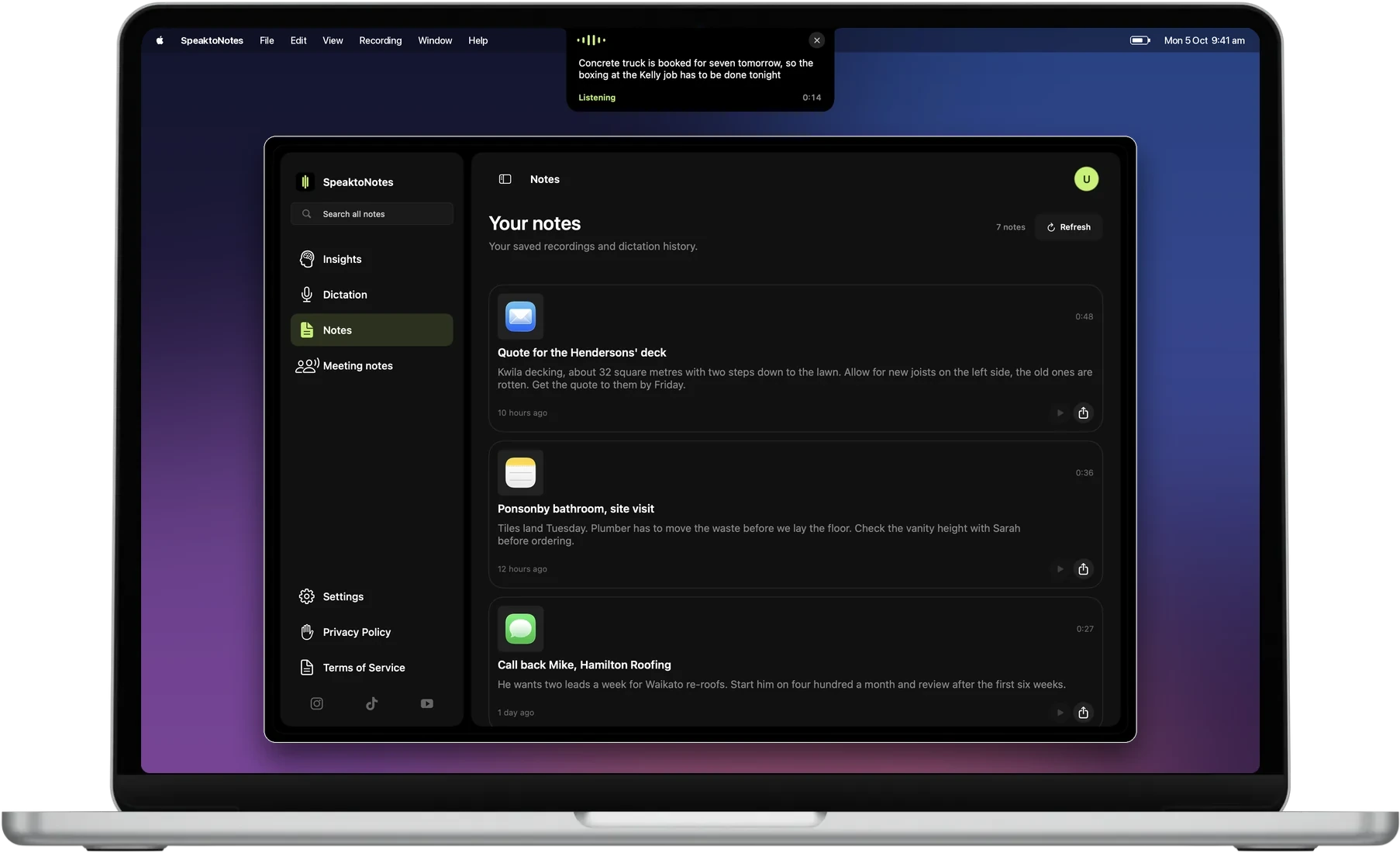This screenshot has height=853, width=1400.
Task: Open Insights in the sidebar
Action: click(x=372, y=259)
